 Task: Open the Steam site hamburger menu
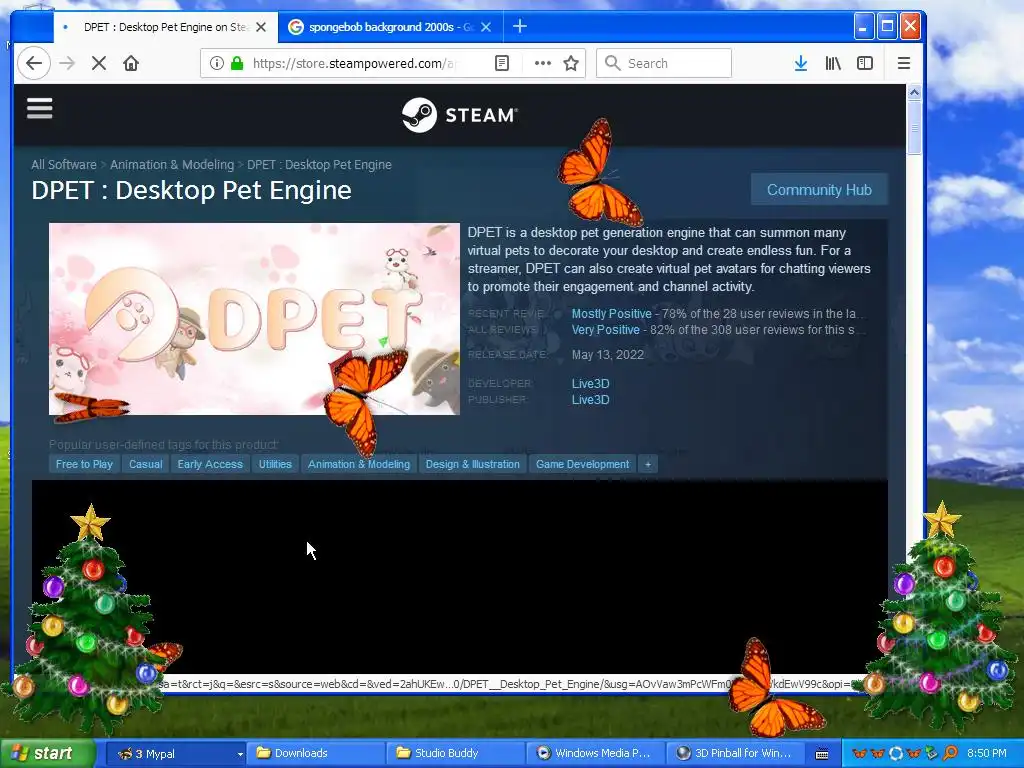[x=40, y=108]
